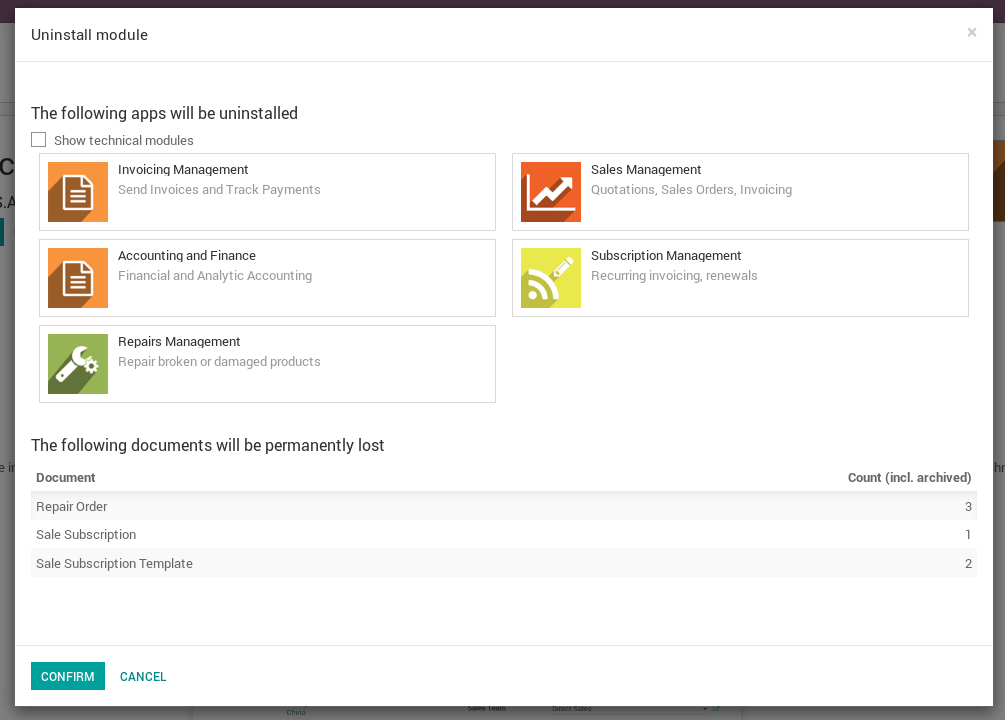Image resolution: width=1005 pixels, height=720 pixels.
Task: Select the Sales Management chart icon
Action: coord(551,191)
